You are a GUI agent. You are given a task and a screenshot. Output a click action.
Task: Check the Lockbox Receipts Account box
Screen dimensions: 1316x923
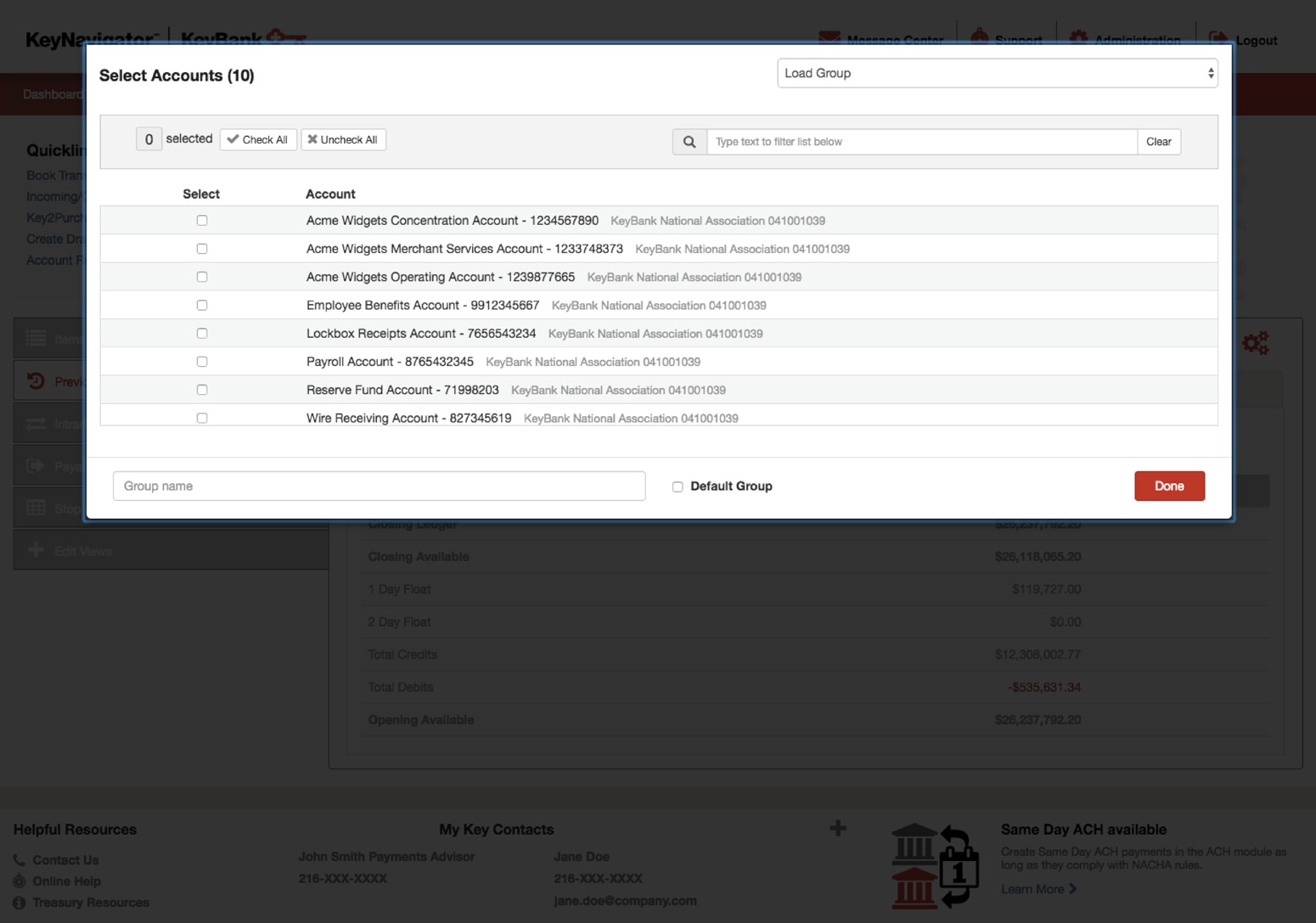(202, 334)
